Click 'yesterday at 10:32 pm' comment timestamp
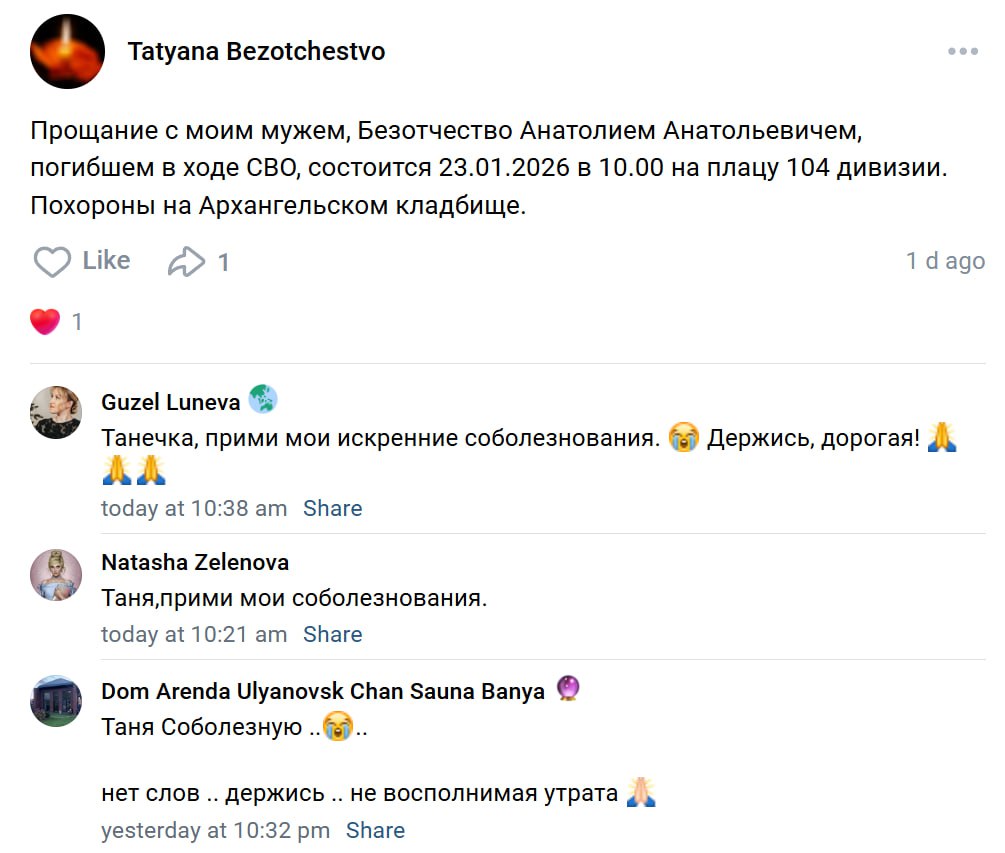1005x853 pixels. [x=215, y=830]
